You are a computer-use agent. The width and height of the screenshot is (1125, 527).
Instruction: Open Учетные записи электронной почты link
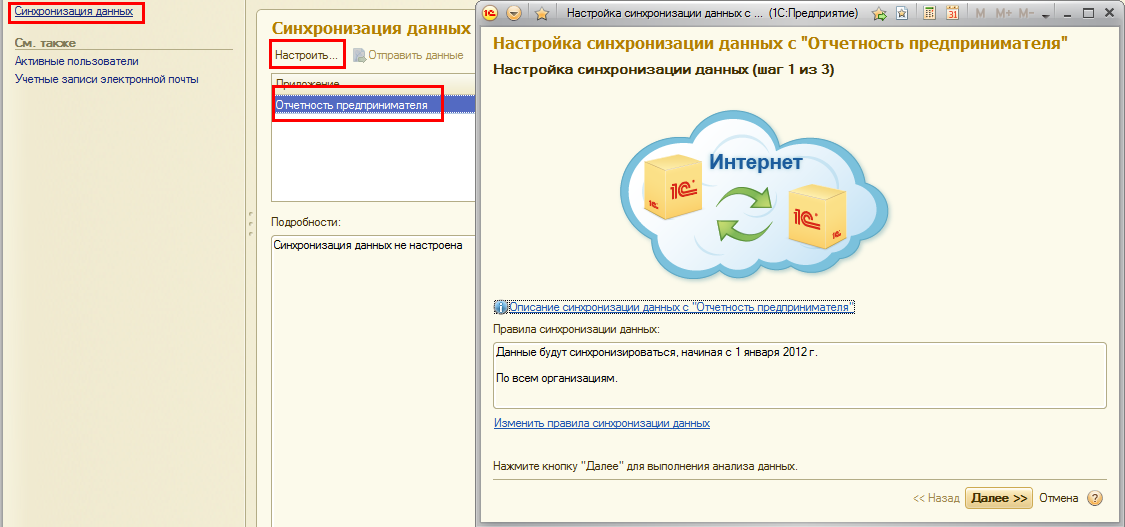point(107,79)
